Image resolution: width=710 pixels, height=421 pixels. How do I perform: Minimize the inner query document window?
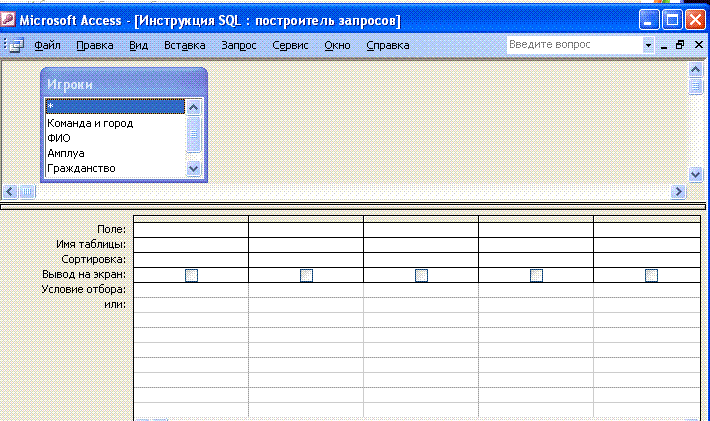point(664,45)
